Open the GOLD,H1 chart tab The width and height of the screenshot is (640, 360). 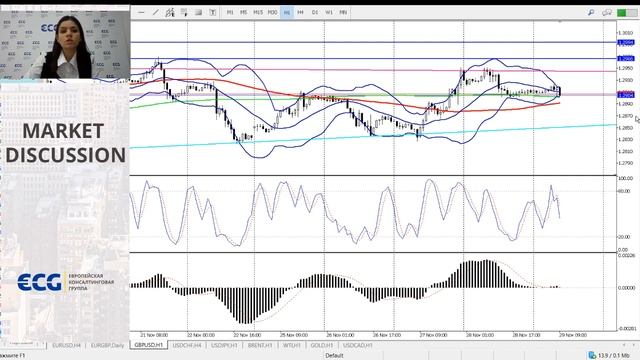click(322, 345)
